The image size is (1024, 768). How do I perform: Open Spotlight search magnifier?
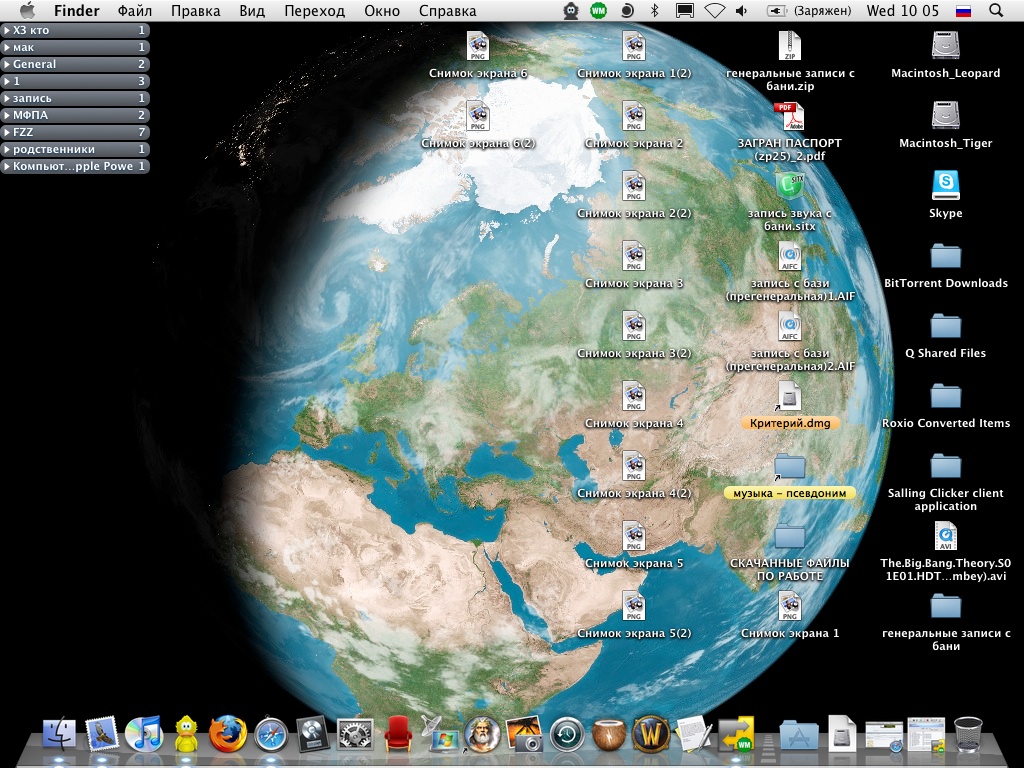996,10
